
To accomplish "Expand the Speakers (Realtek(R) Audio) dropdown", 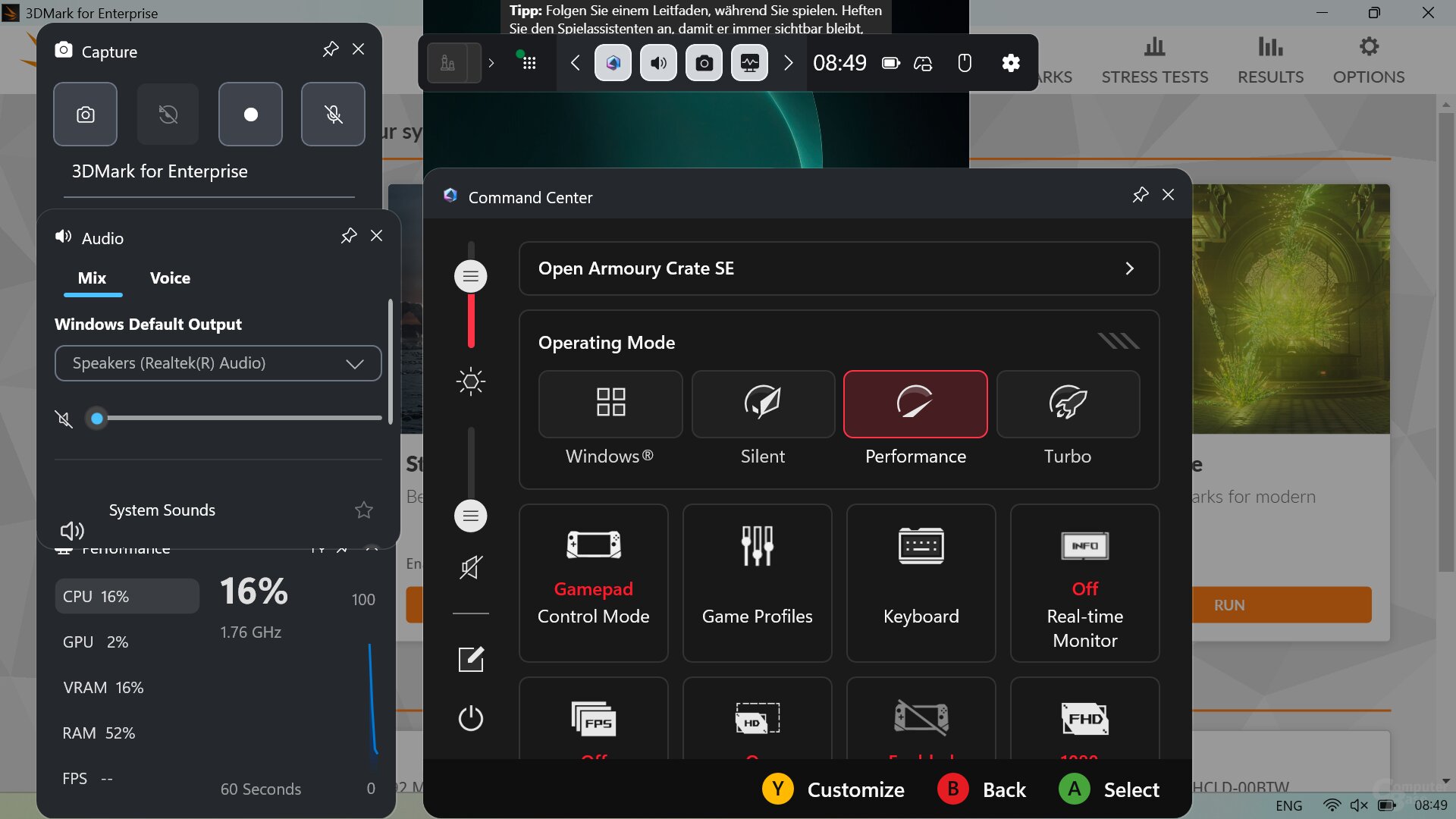I will [x=218, y=363].
